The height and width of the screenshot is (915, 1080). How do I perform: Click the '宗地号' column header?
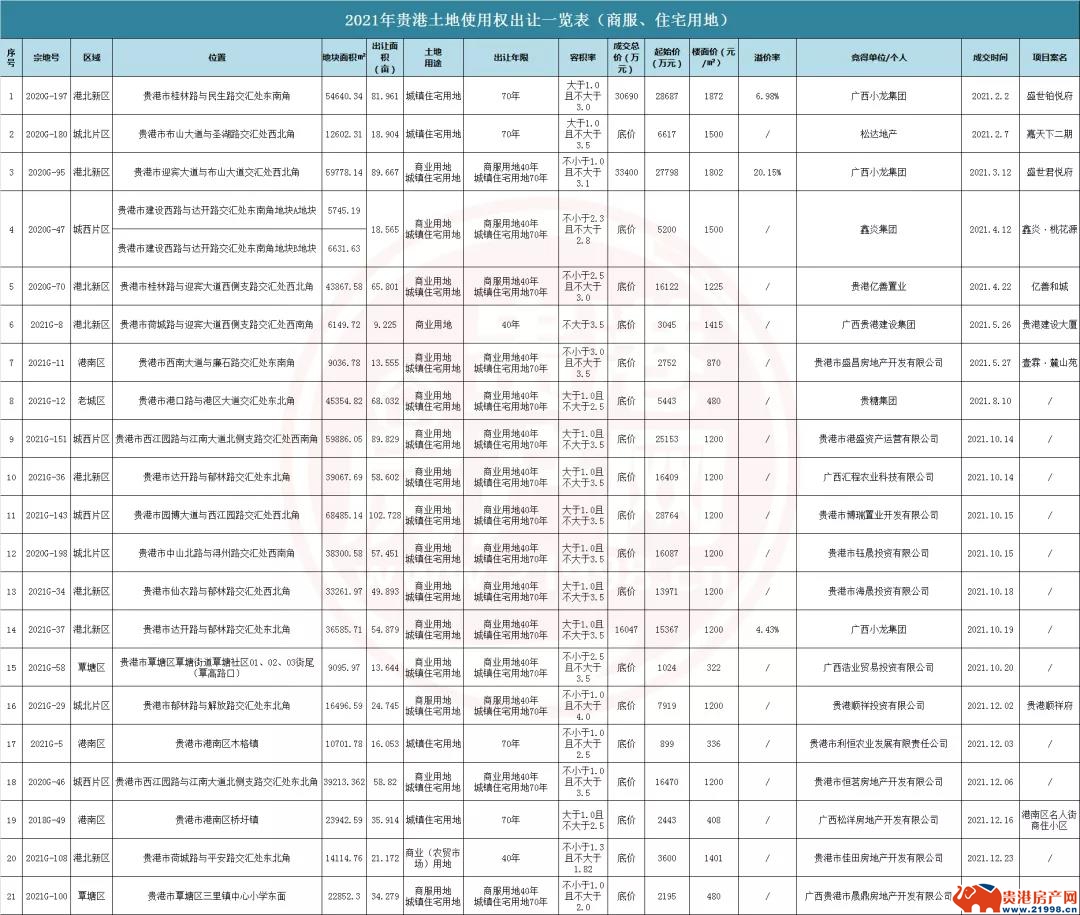tap(46, 58)
